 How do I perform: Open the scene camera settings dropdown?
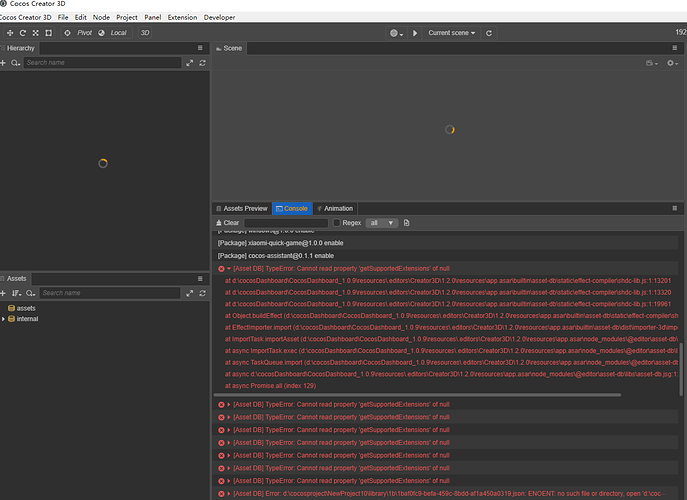tap(652, 63)
